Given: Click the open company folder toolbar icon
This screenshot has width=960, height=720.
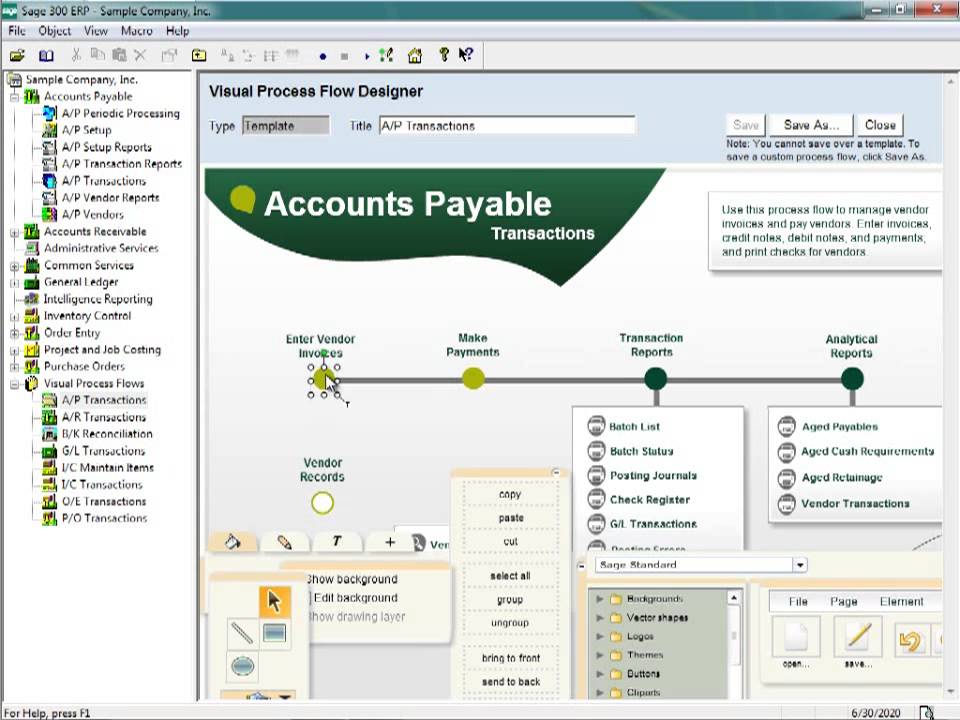Looking at the screenshot, I should click(17, 56).
